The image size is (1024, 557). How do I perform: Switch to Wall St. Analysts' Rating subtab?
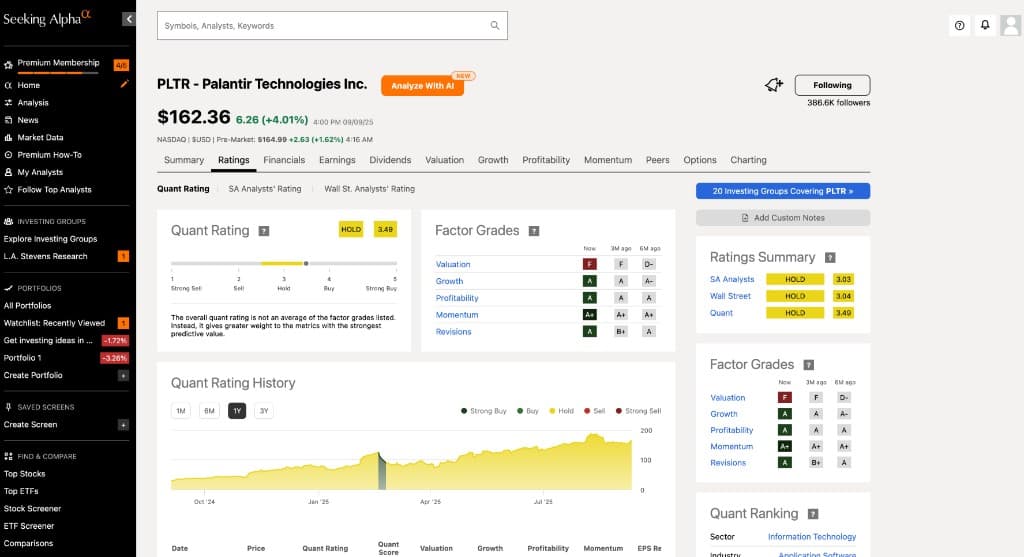[370, 189]
